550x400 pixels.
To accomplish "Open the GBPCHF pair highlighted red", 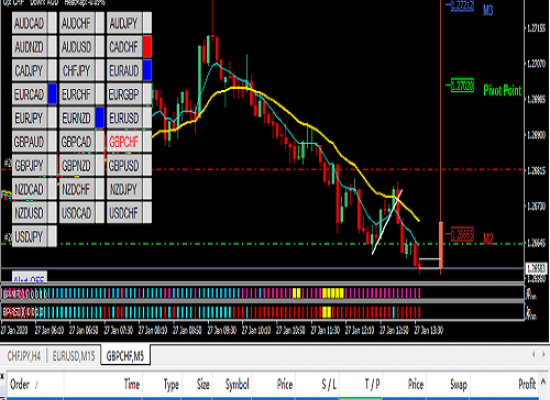I will click(x=124, y=141).
